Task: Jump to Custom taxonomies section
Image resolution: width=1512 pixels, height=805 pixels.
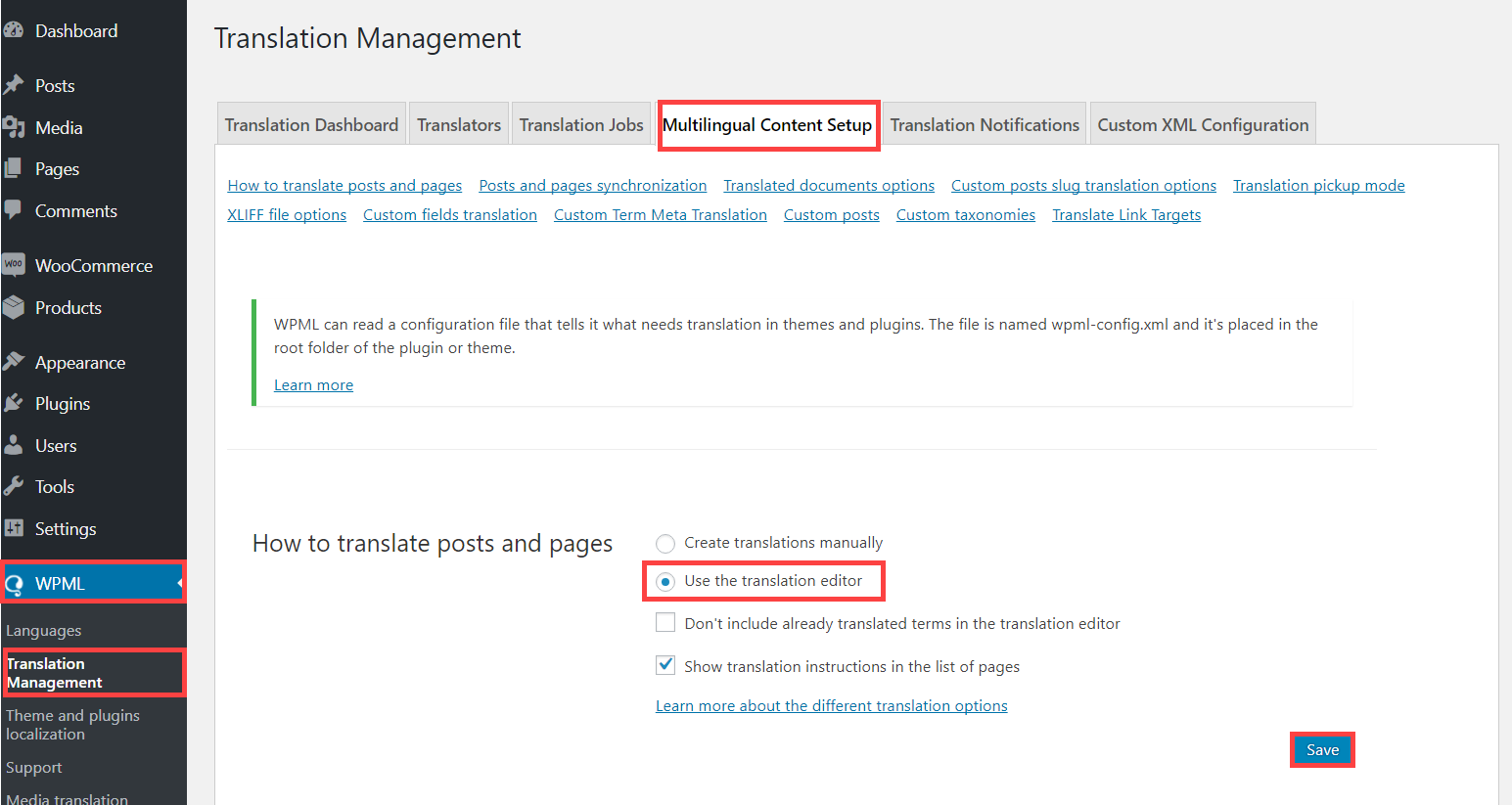Action: tap(966, 215)
